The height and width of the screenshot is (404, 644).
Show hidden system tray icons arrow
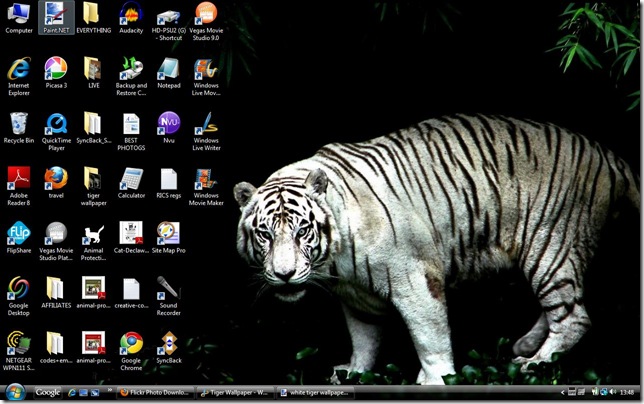[563, 393]
